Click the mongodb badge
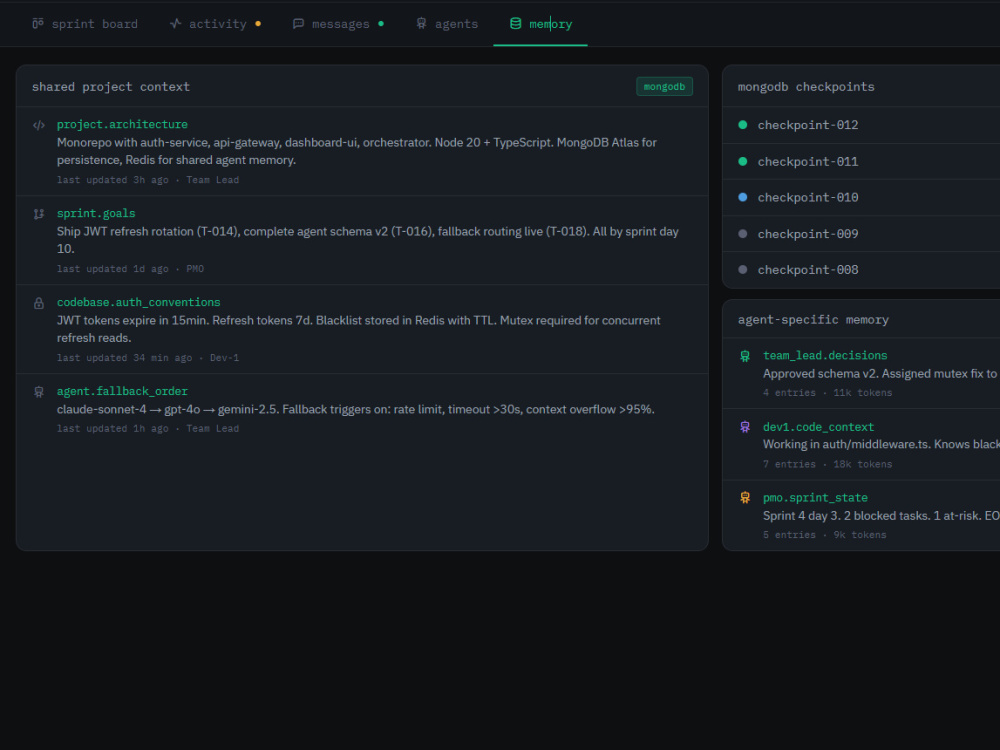The image size is (1000, 750). pos(664,87)
